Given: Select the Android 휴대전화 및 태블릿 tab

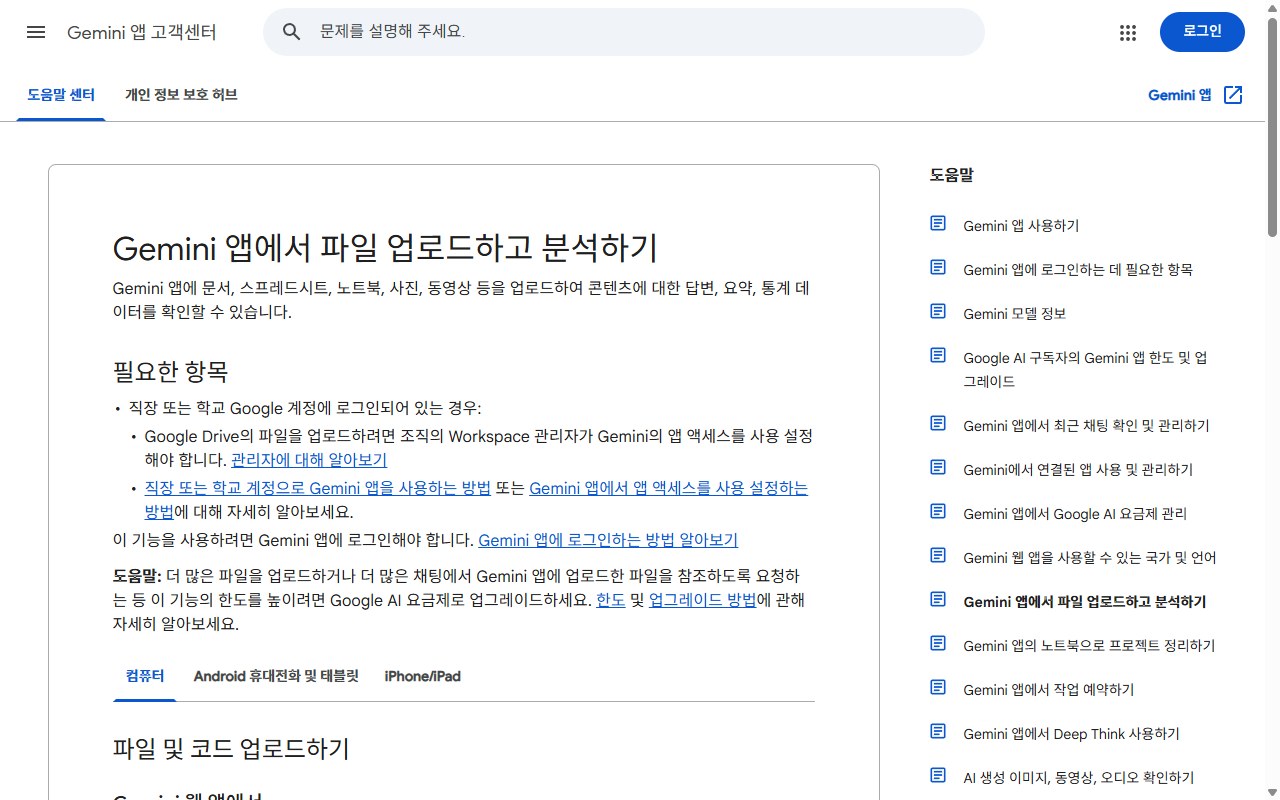Looking at the screenshot, I should (276, 676).
